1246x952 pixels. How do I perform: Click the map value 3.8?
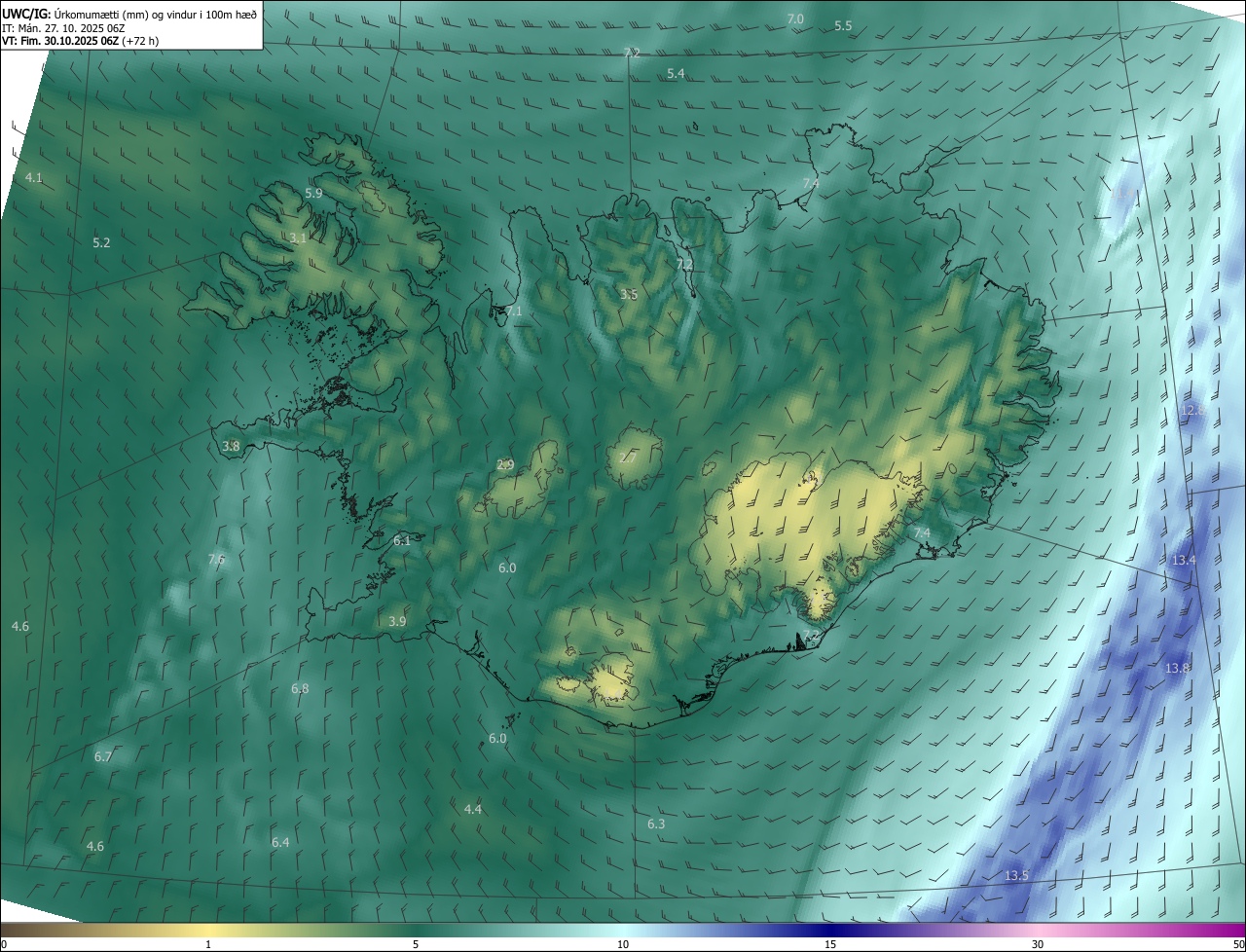click(x=231, y=446)
